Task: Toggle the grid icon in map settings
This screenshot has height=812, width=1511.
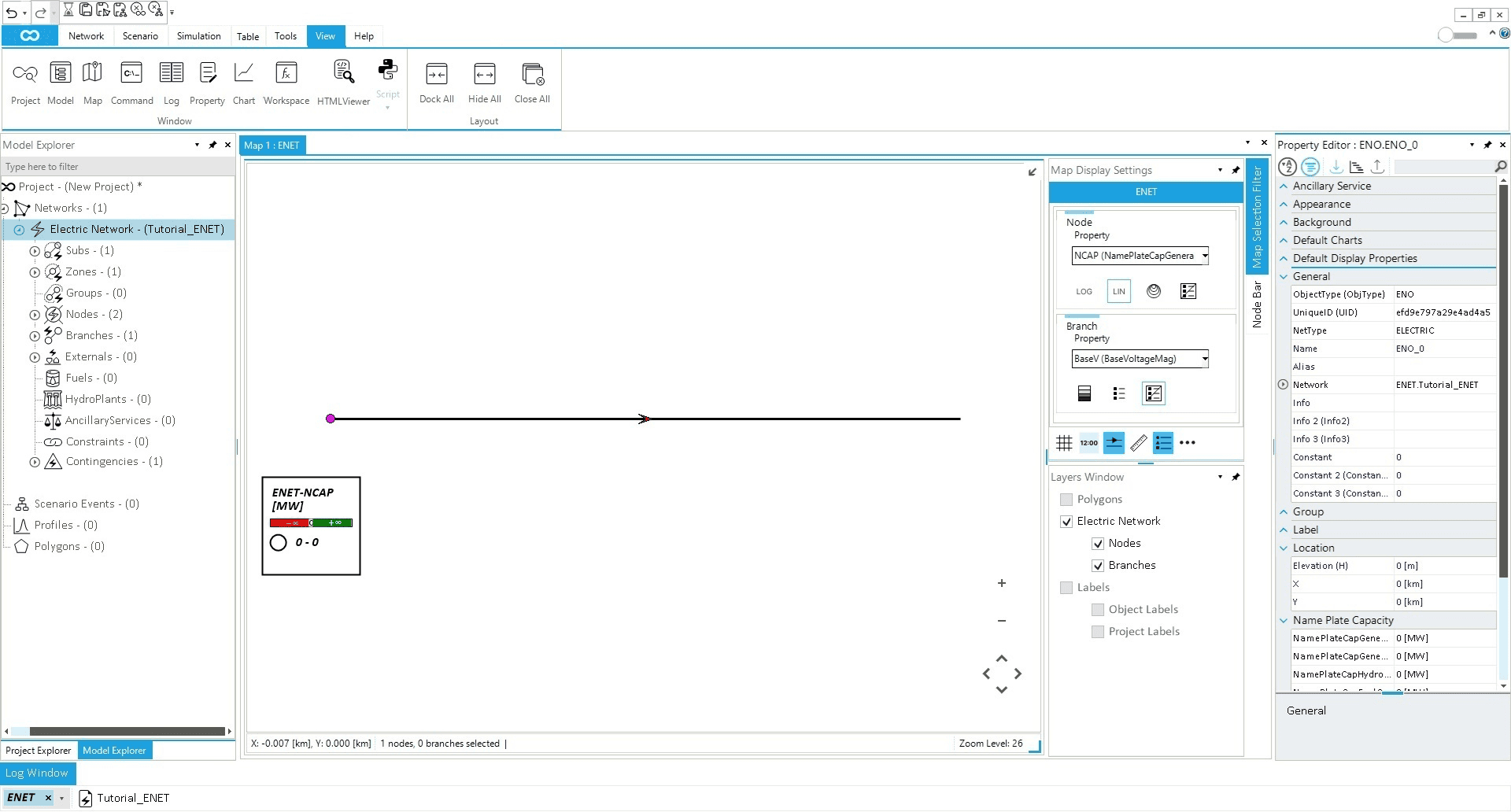Action: click(1064, 443)
